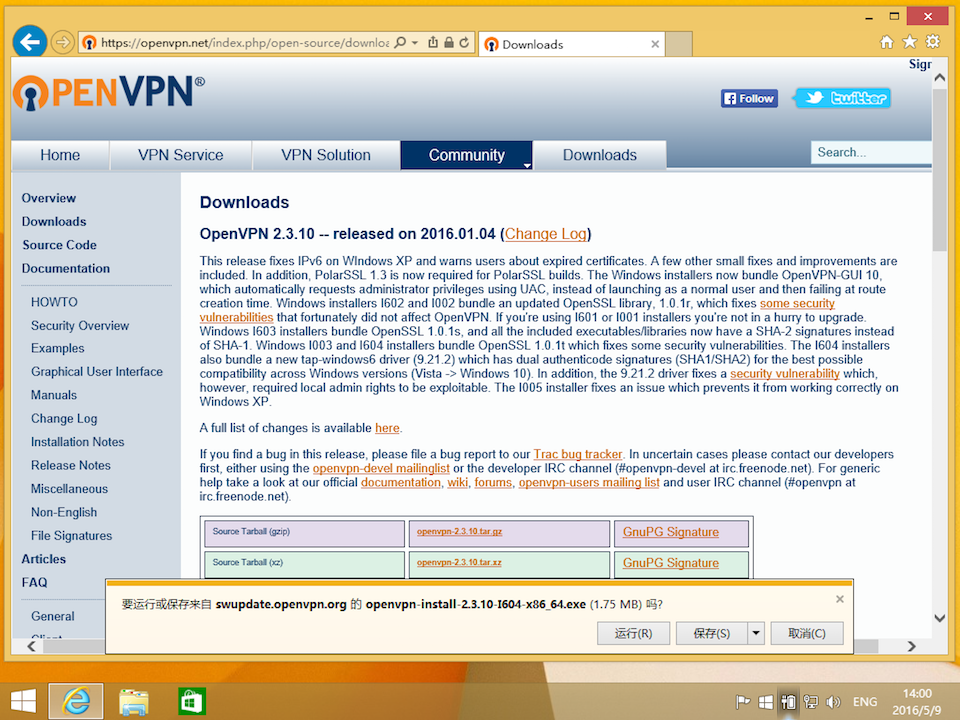Open the VPN Service navigation tab

(x=181, y=155)
